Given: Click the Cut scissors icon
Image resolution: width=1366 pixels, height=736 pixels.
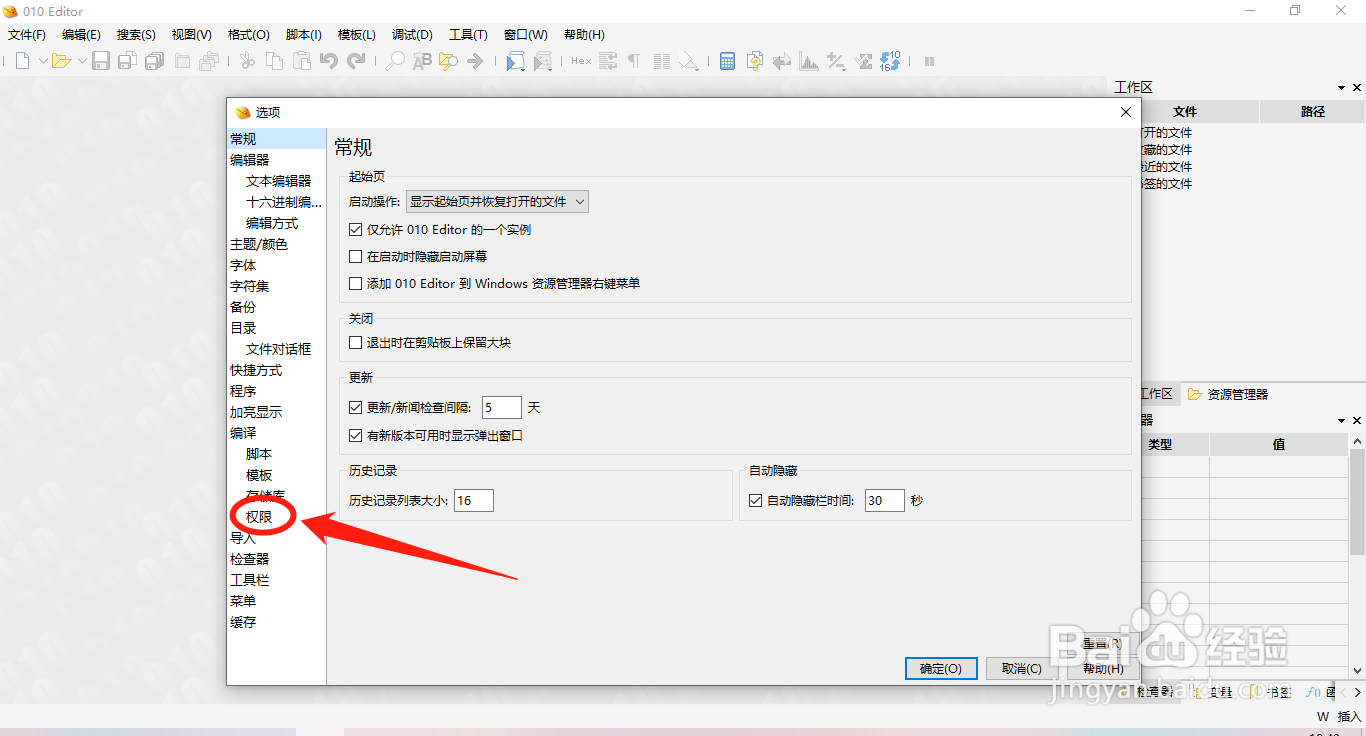Looking at the screenshot, I should coord(247,61).
